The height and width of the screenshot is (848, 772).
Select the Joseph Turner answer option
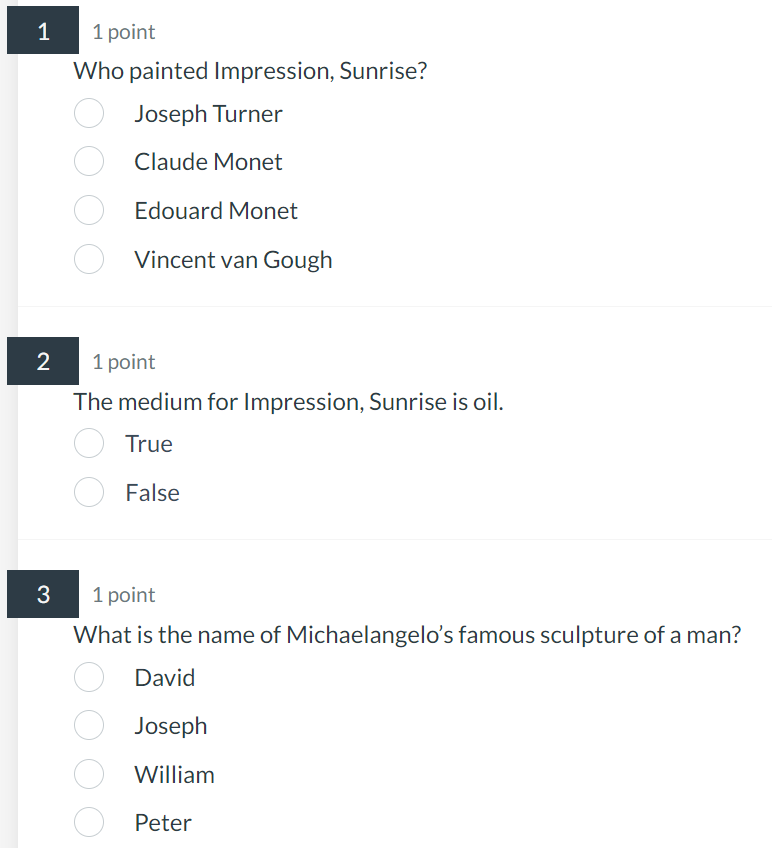pyautogui.click(x=89, y=113)
